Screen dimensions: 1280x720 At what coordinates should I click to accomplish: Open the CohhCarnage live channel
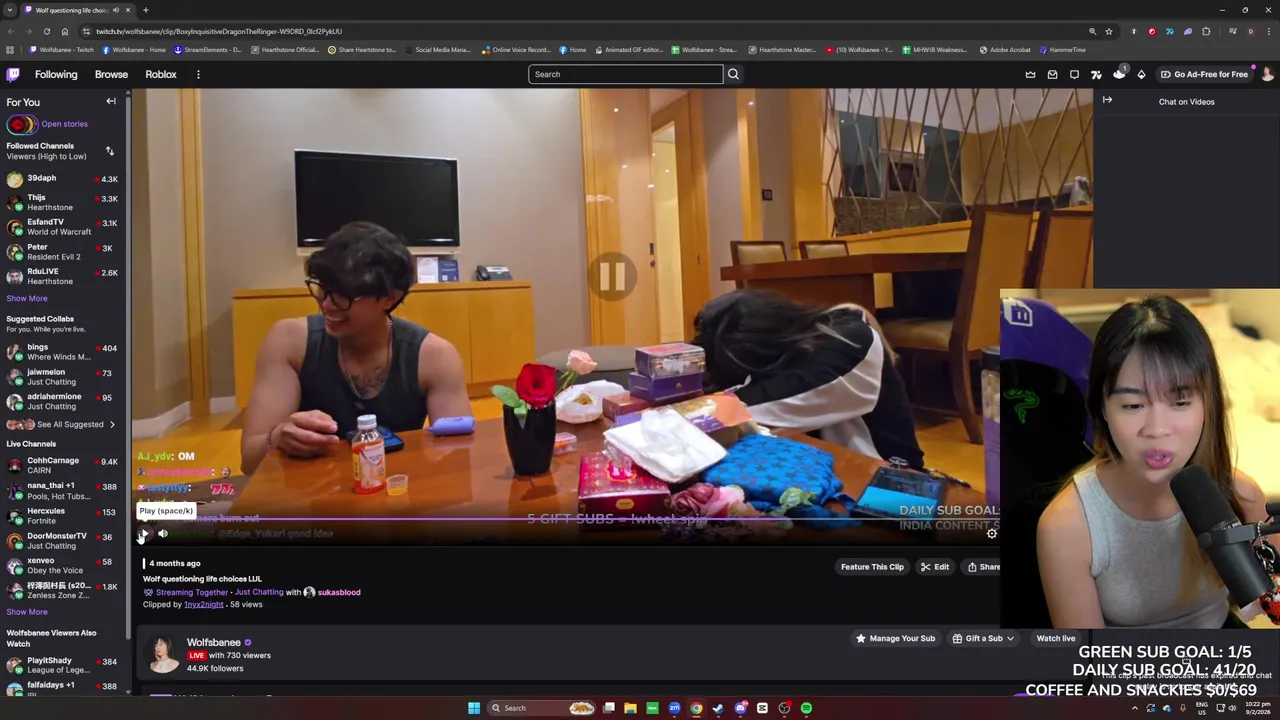click(62, 465)
